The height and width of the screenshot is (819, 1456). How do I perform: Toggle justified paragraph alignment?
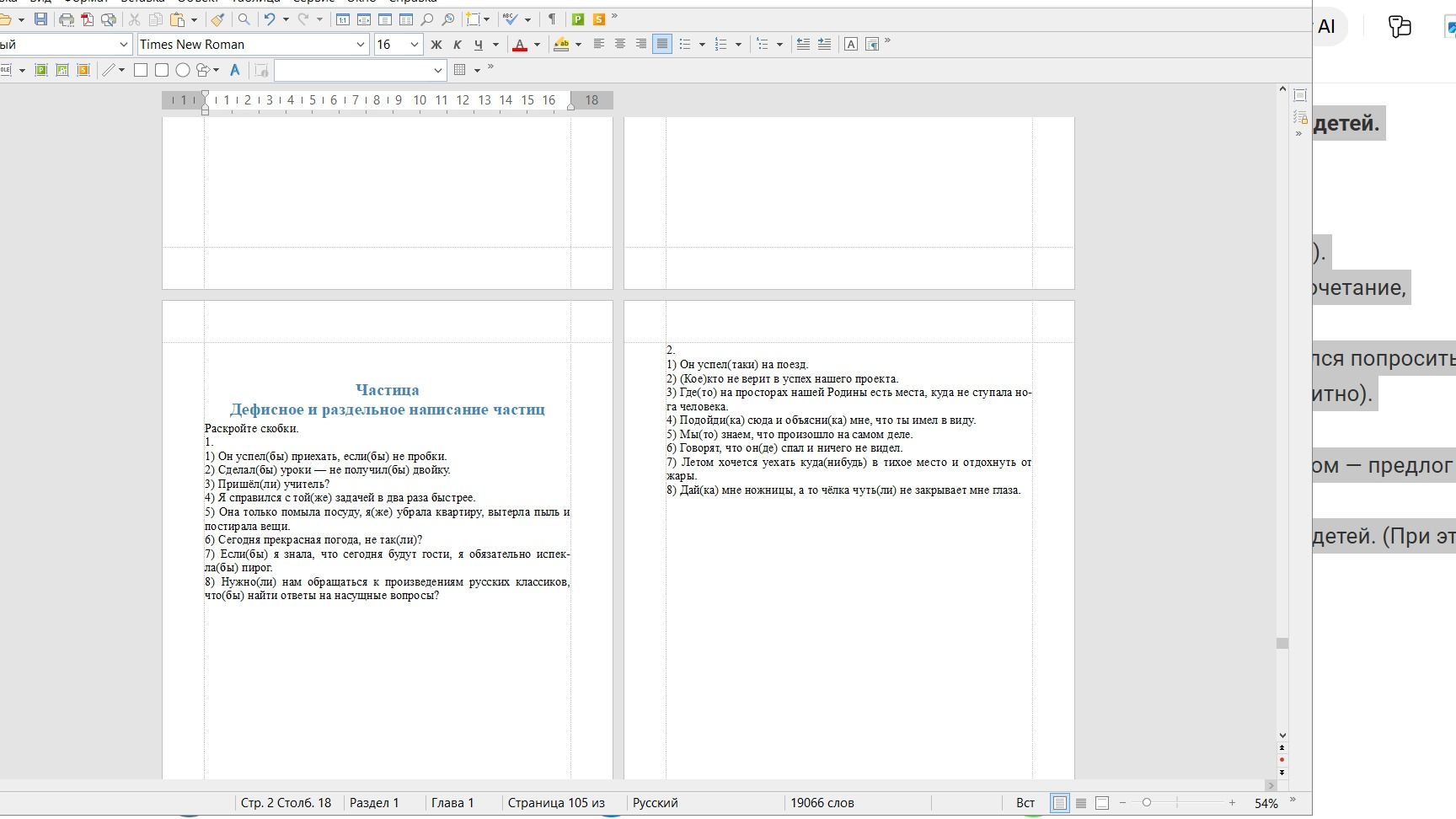(662, 44)
